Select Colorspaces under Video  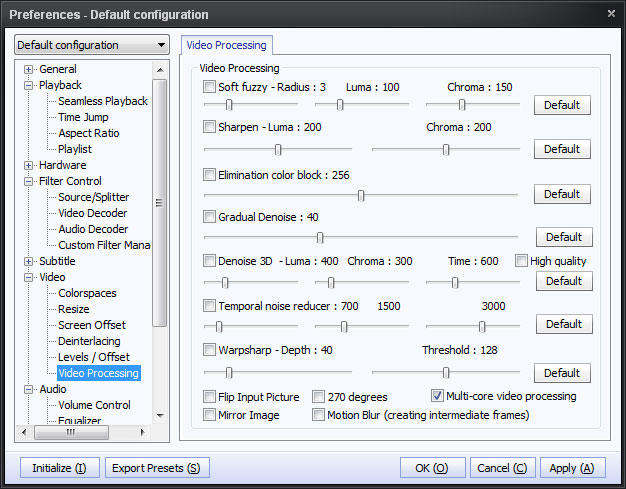coord(87,293)
